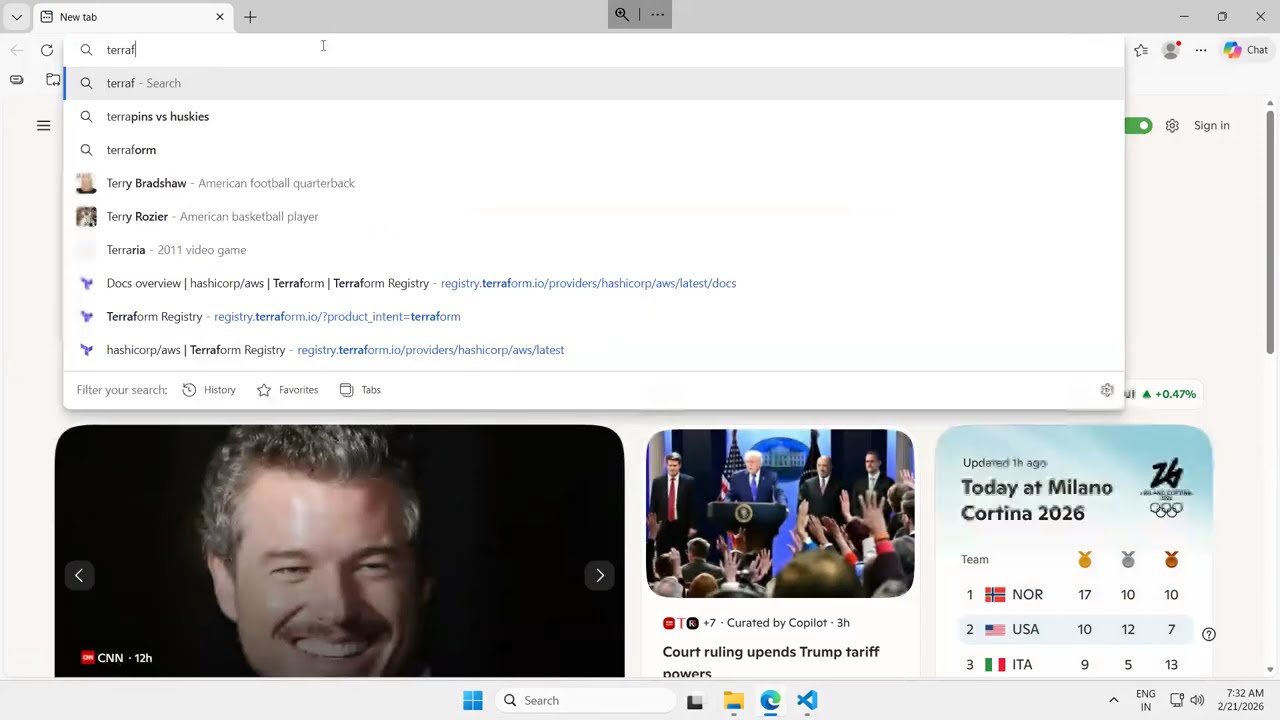Click the toolbar icon below back arrow

(x=16, y=80)
